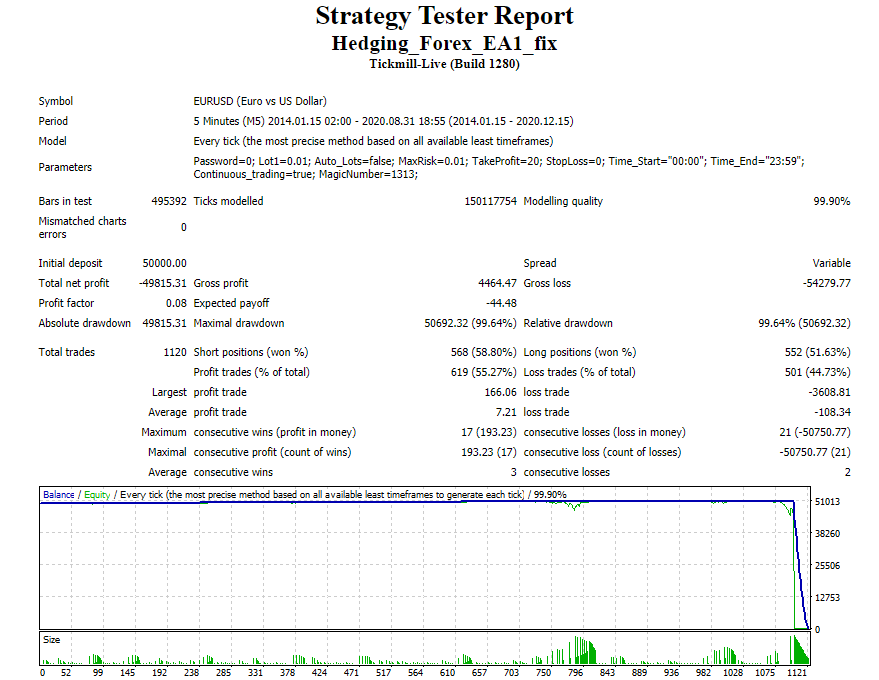The height and width of the screenshot is (680, 879).
Task: Select the Hedging_Forex_EA1_fix heading
Action: point(445,43)
